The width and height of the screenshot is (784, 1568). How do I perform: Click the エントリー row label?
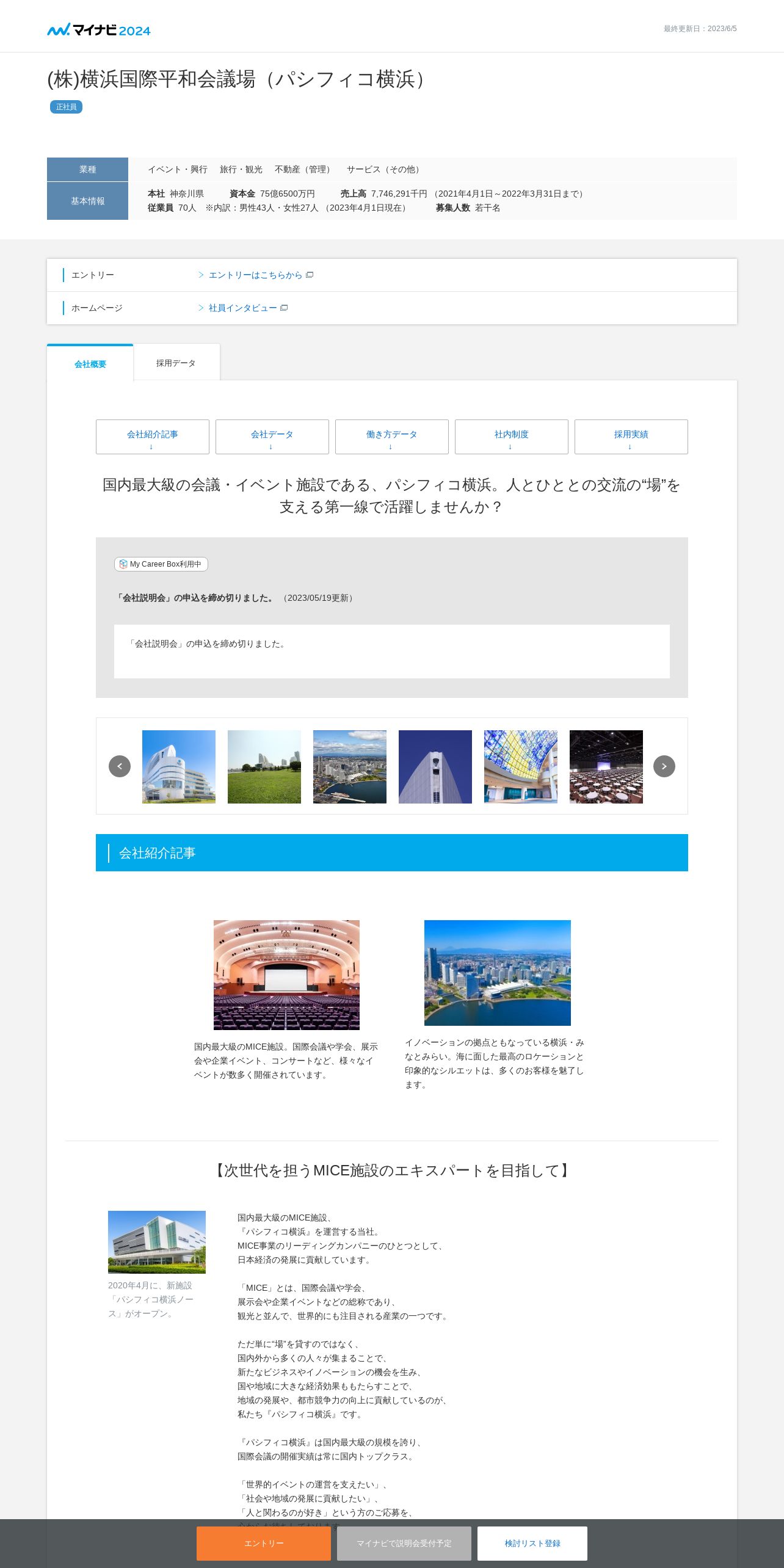(93, 275)
